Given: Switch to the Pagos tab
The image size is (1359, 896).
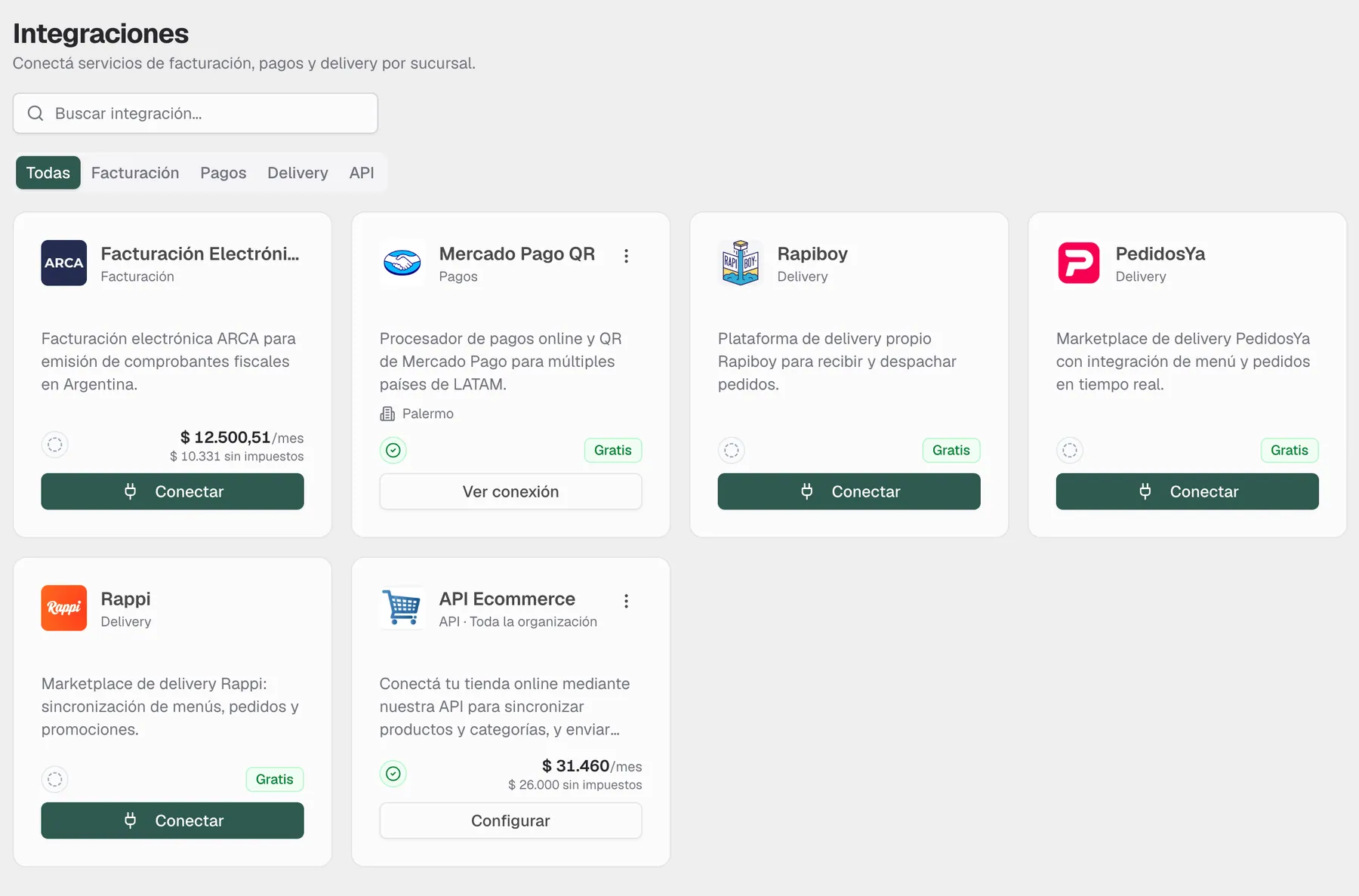Looking at the screenshot, I should [223, 173].
